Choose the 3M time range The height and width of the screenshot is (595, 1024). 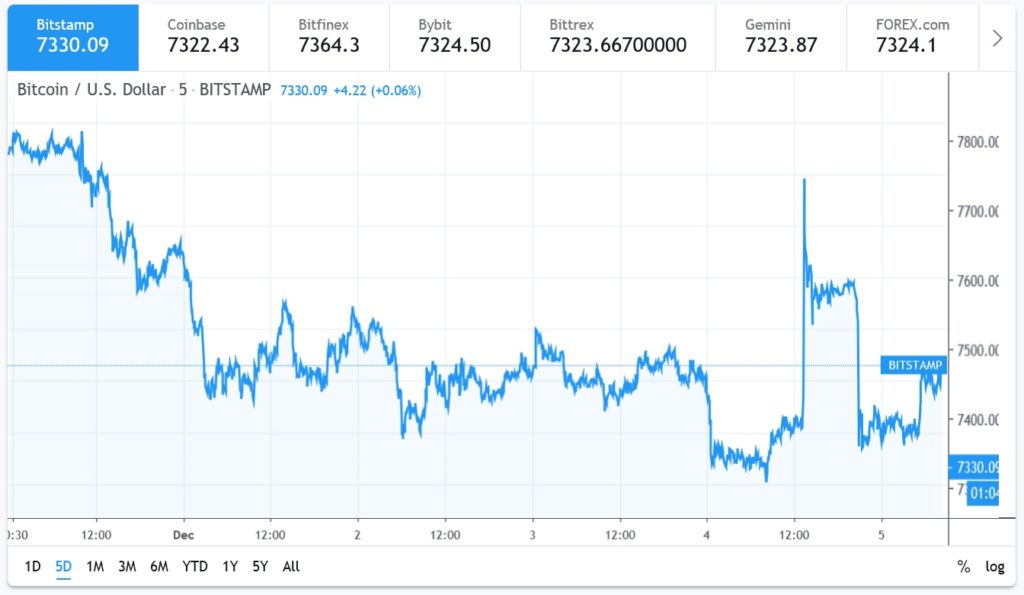click(x=127, y=567)
